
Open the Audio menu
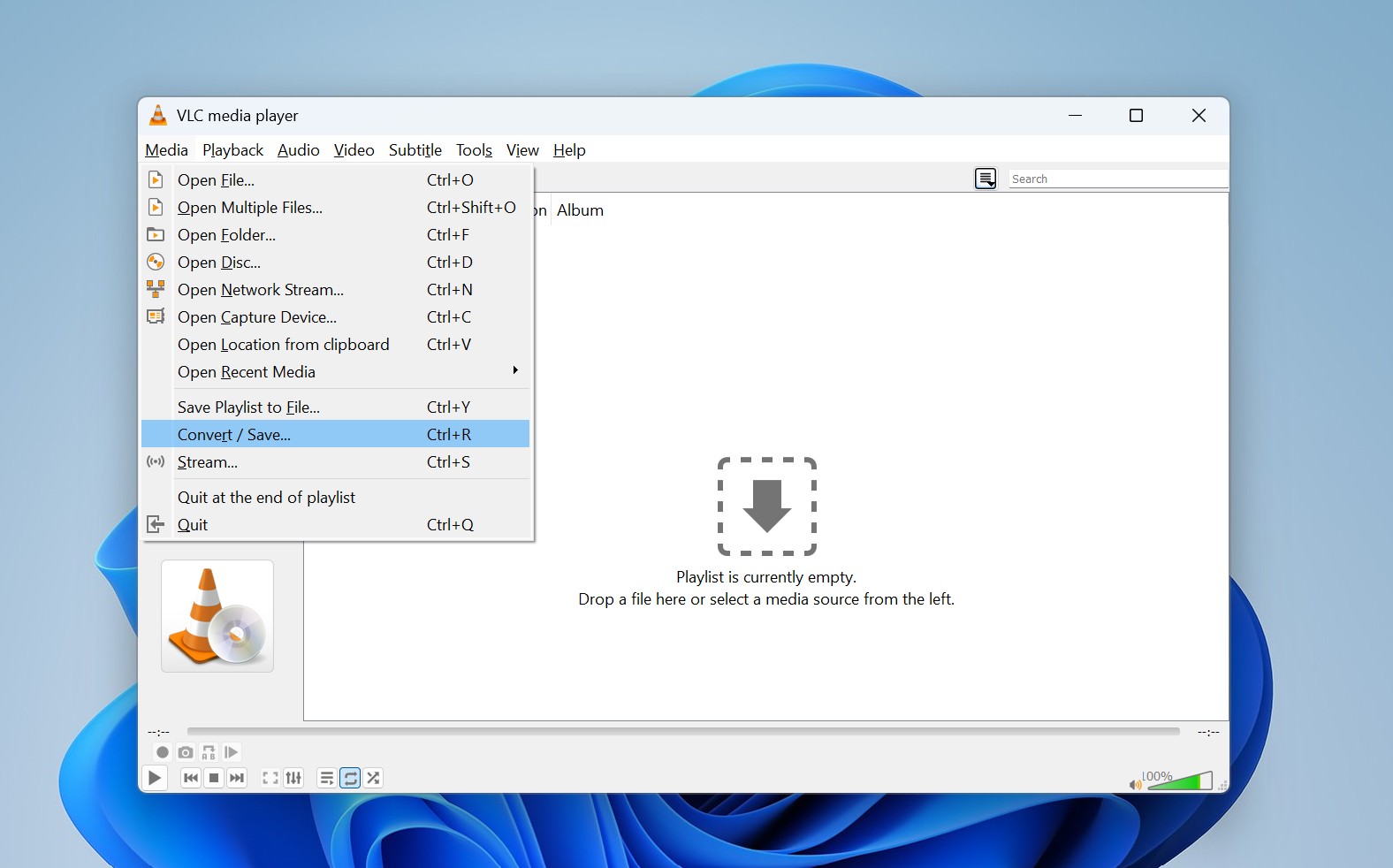(299, 150)
